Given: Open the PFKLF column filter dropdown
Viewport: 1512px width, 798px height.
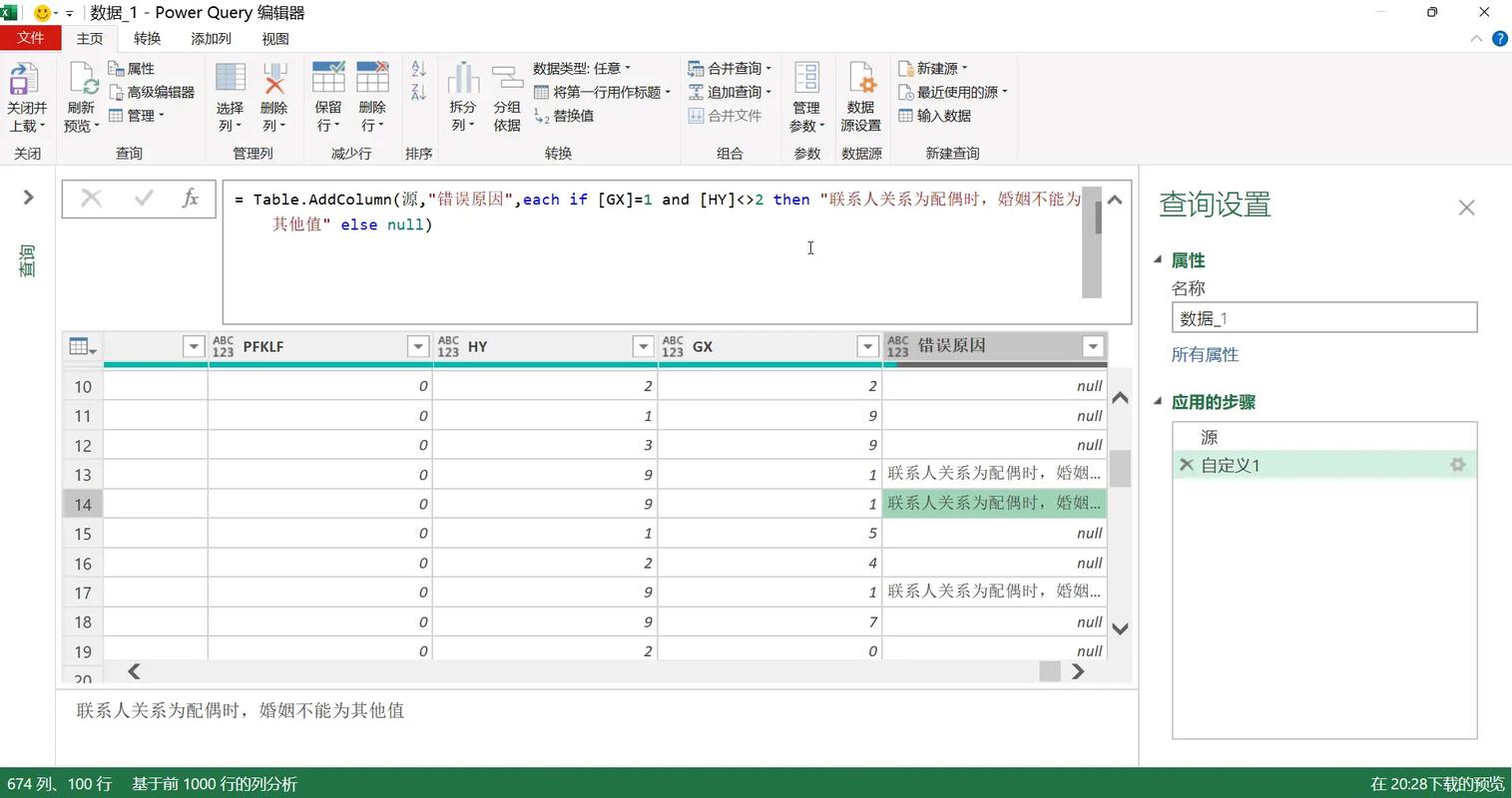Looking at the screenshot, I should point(418,346).
